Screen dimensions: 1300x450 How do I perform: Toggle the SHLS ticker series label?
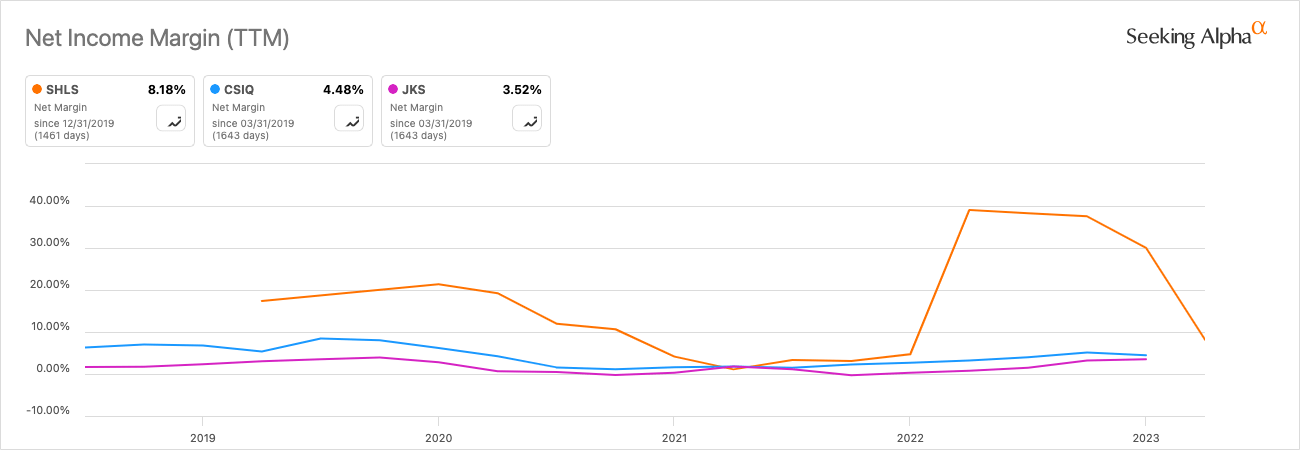[62, 90]
